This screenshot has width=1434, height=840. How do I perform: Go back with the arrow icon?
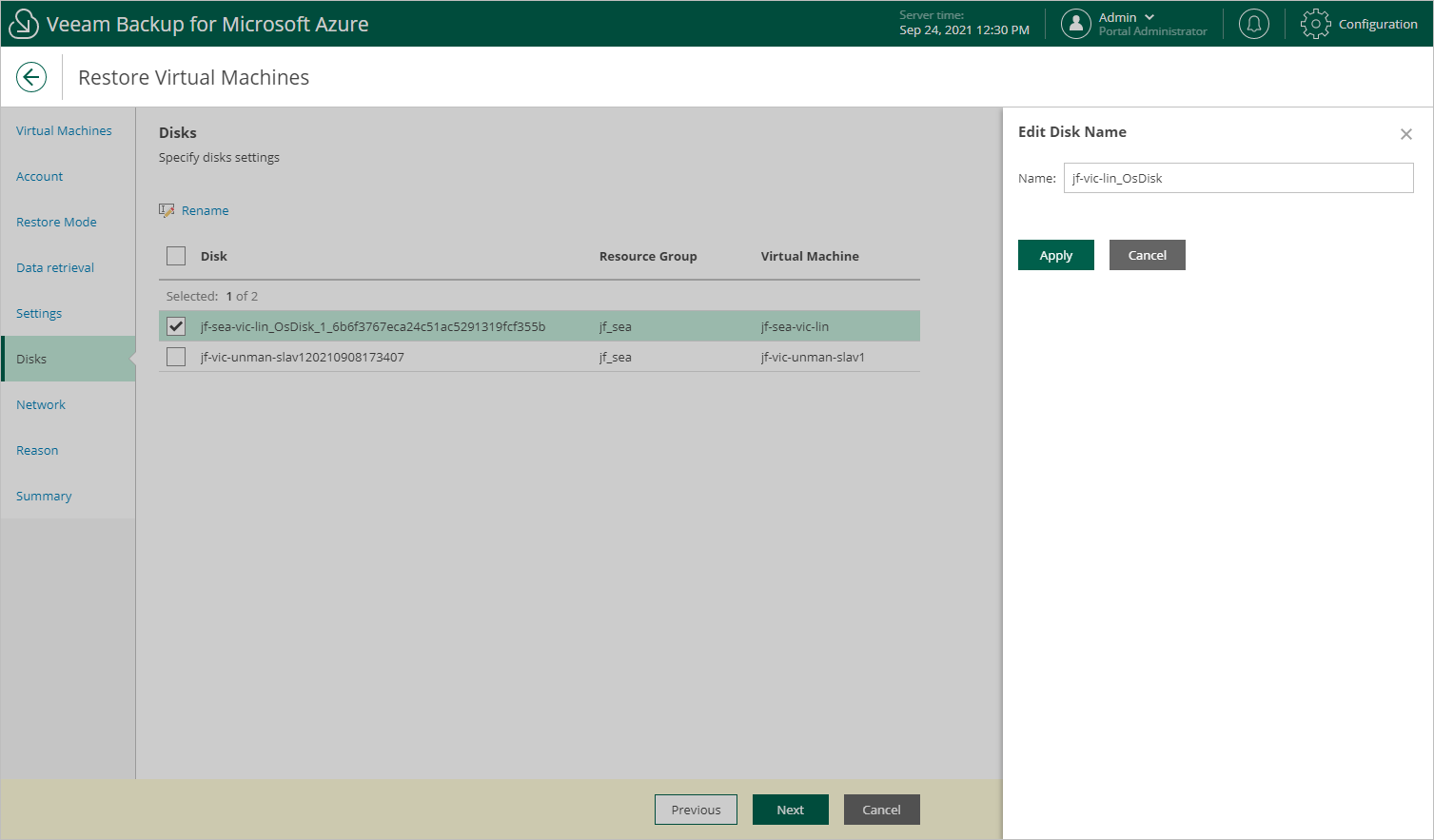pos(31,77)
